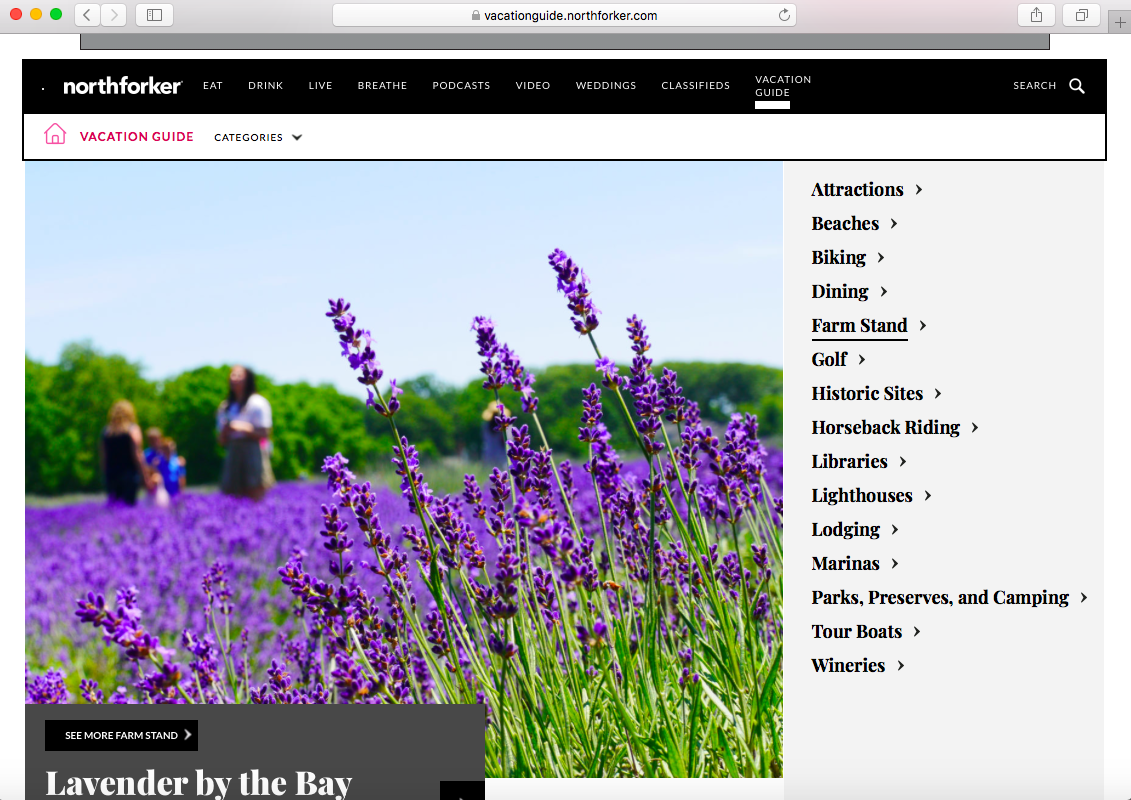Click the pink home icon
The width and height of the screenshot is (1131, 800).
pos(55,134)
